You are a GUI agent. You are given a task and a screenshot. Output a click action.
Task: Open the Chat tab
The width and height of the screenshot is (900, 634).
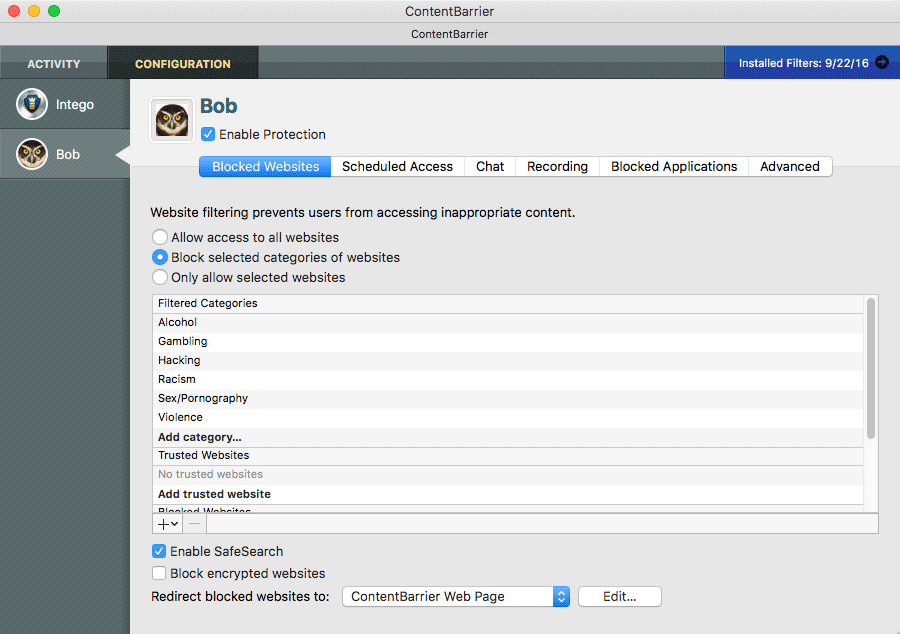point(490,166)
